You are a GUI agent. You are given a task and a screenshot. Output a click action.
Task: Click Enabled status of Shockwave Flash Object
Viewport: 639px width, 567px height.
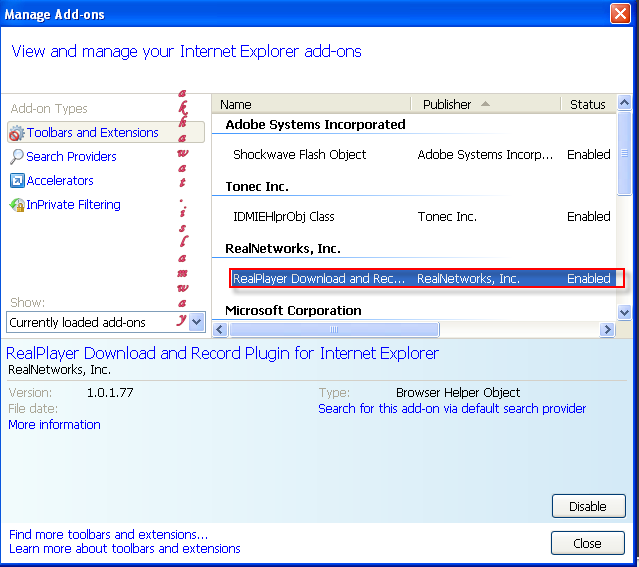(589, 154)
